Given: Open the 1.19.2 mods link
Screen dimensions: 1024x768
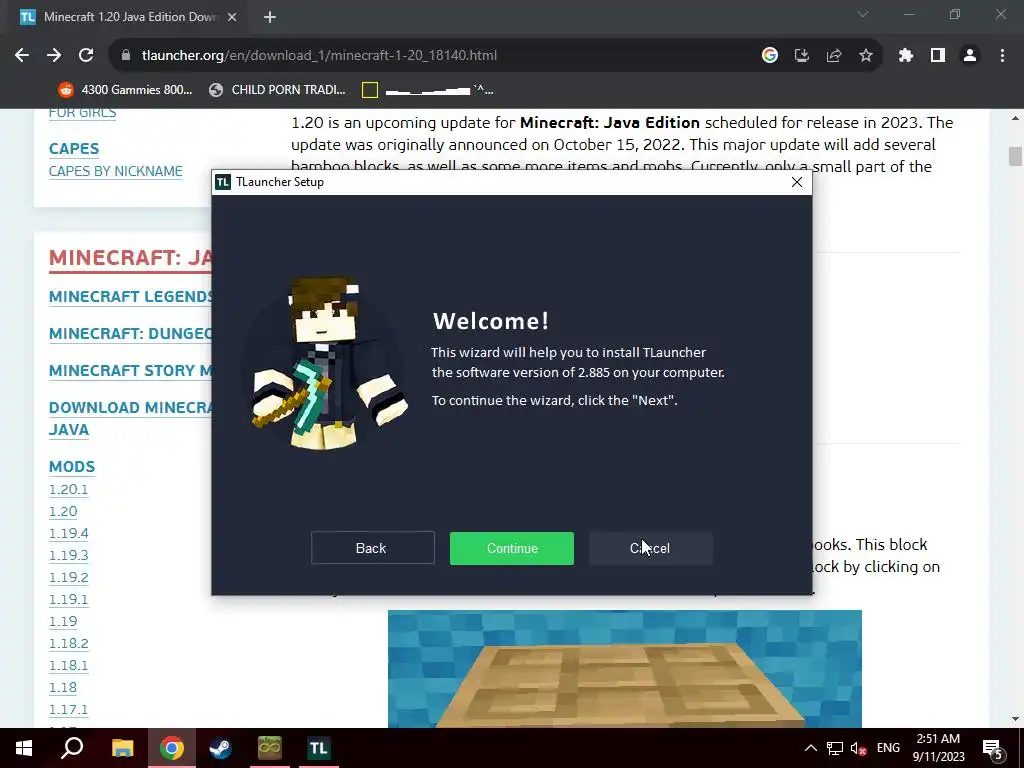Looking at the screenshot, I should (x=69, y=578).
